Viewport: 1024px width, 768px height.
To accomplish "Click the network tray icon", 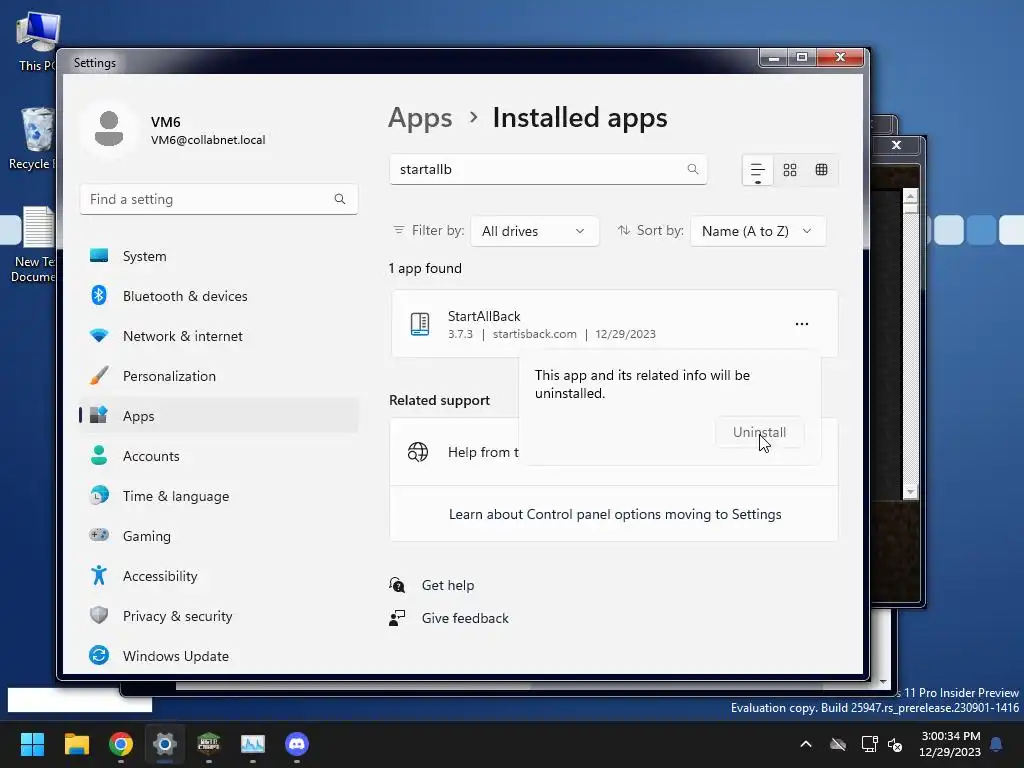I will (869, 744).
